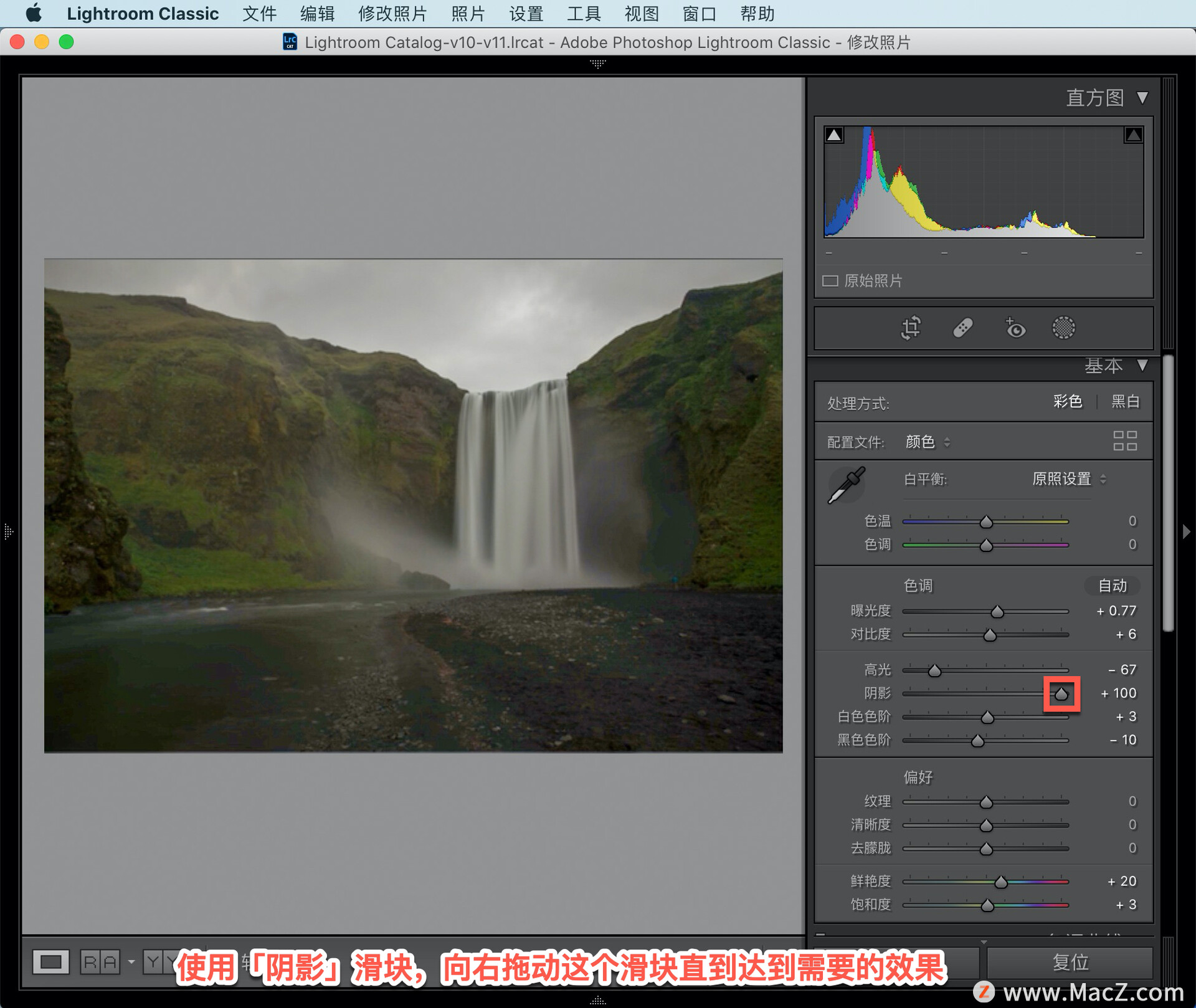Click the 曝光度 slider handle
The height and width of the screenshot is (1008, 1196).
coord(997,612)
